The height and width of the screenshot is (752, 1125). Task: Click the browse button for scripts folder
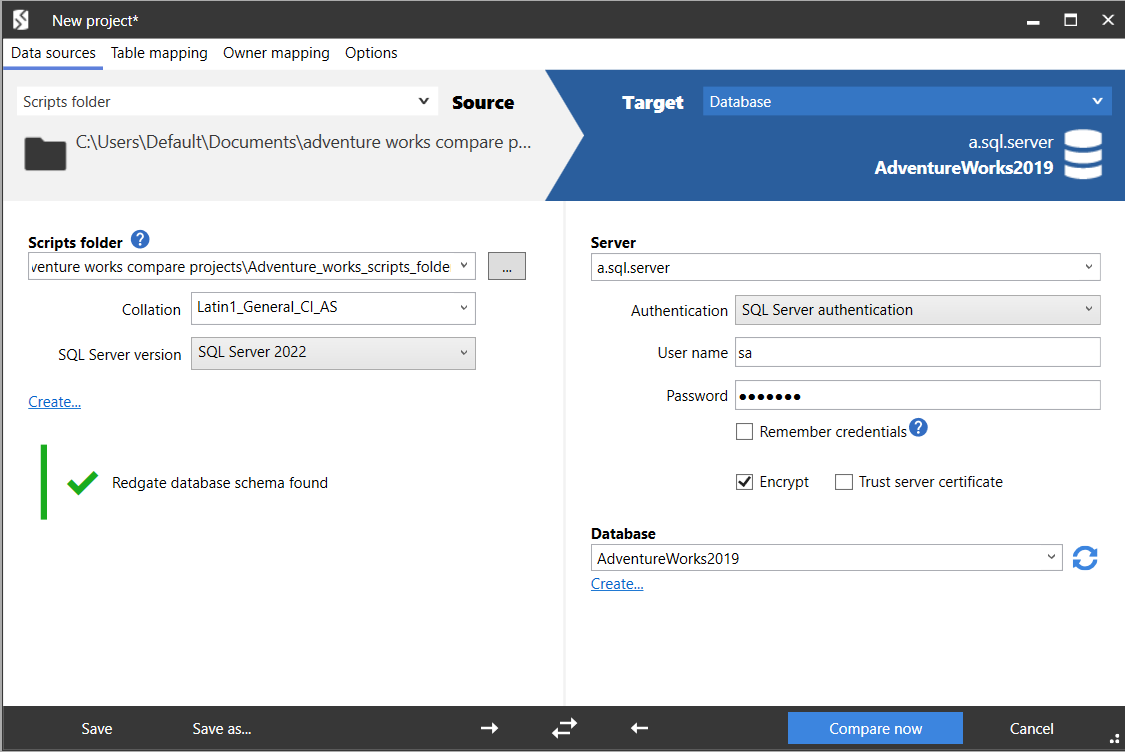[506, 266]
